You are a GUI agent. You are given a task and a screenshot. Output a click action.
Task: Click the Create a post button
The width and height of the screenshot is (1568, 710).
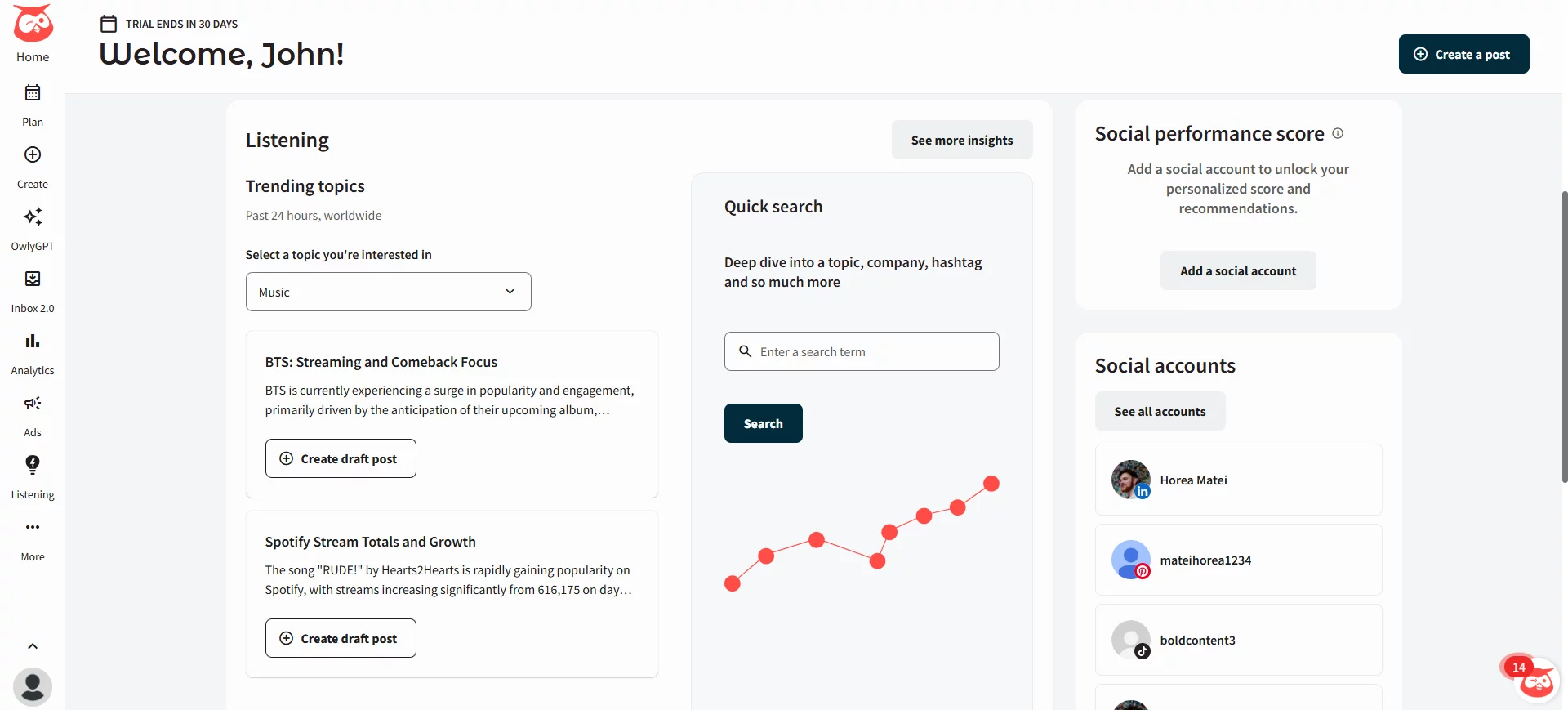pos(1463,54)
